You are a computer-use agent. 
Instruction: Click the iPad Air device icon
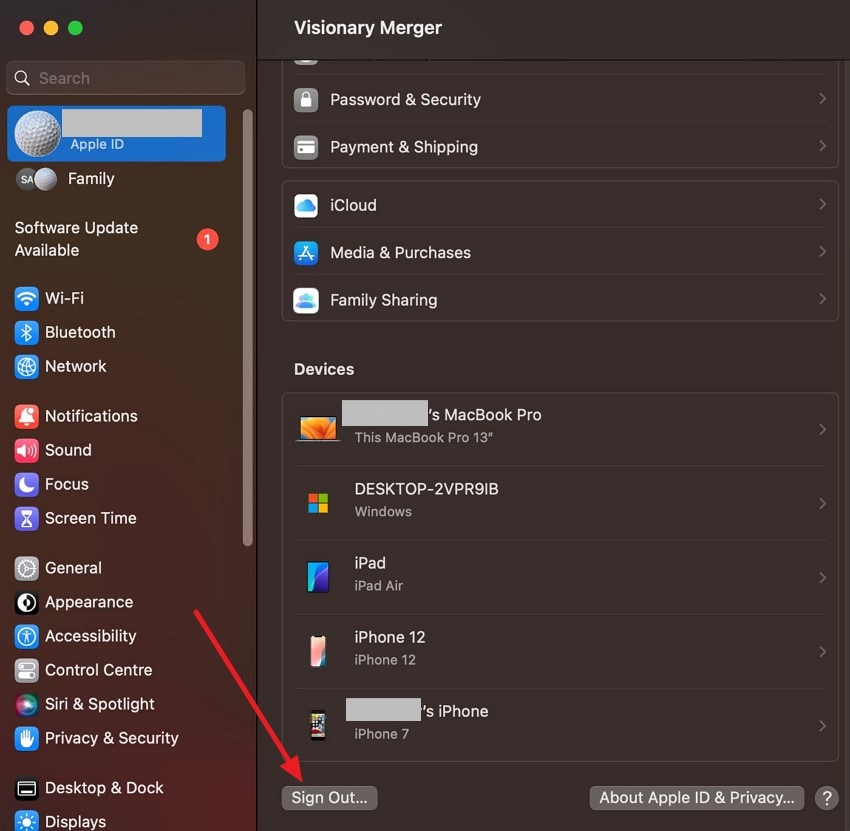tap(318, 577)
